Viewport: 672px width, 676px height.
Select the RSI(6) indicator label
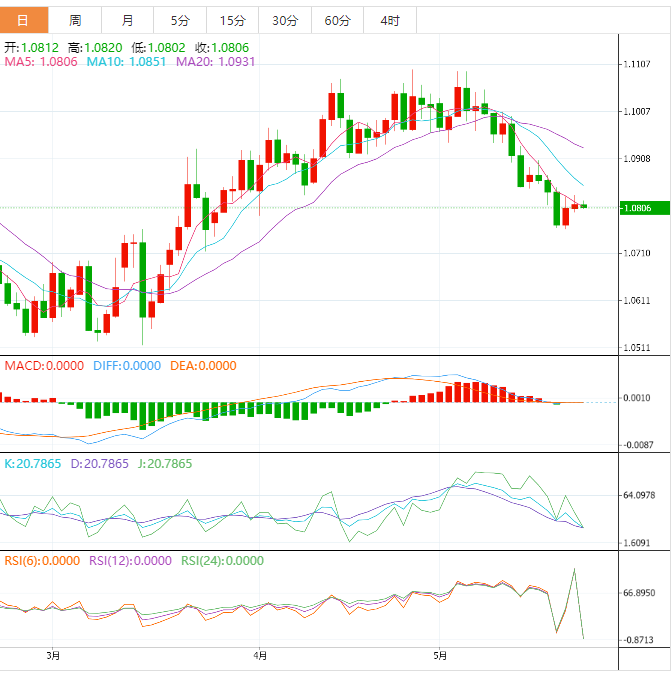click(x=42, y=561)
